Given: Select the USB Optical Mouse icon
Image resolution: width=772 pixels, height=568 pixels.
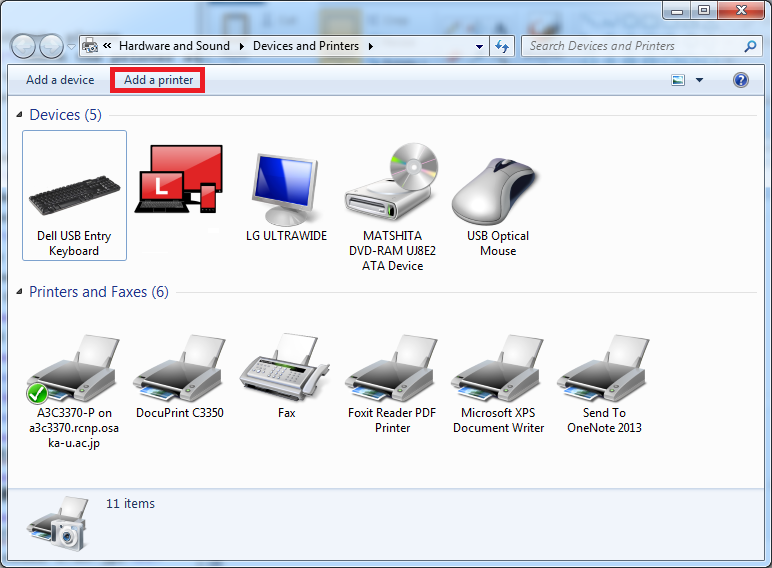Looking at the screenshot, I should 494,191.
